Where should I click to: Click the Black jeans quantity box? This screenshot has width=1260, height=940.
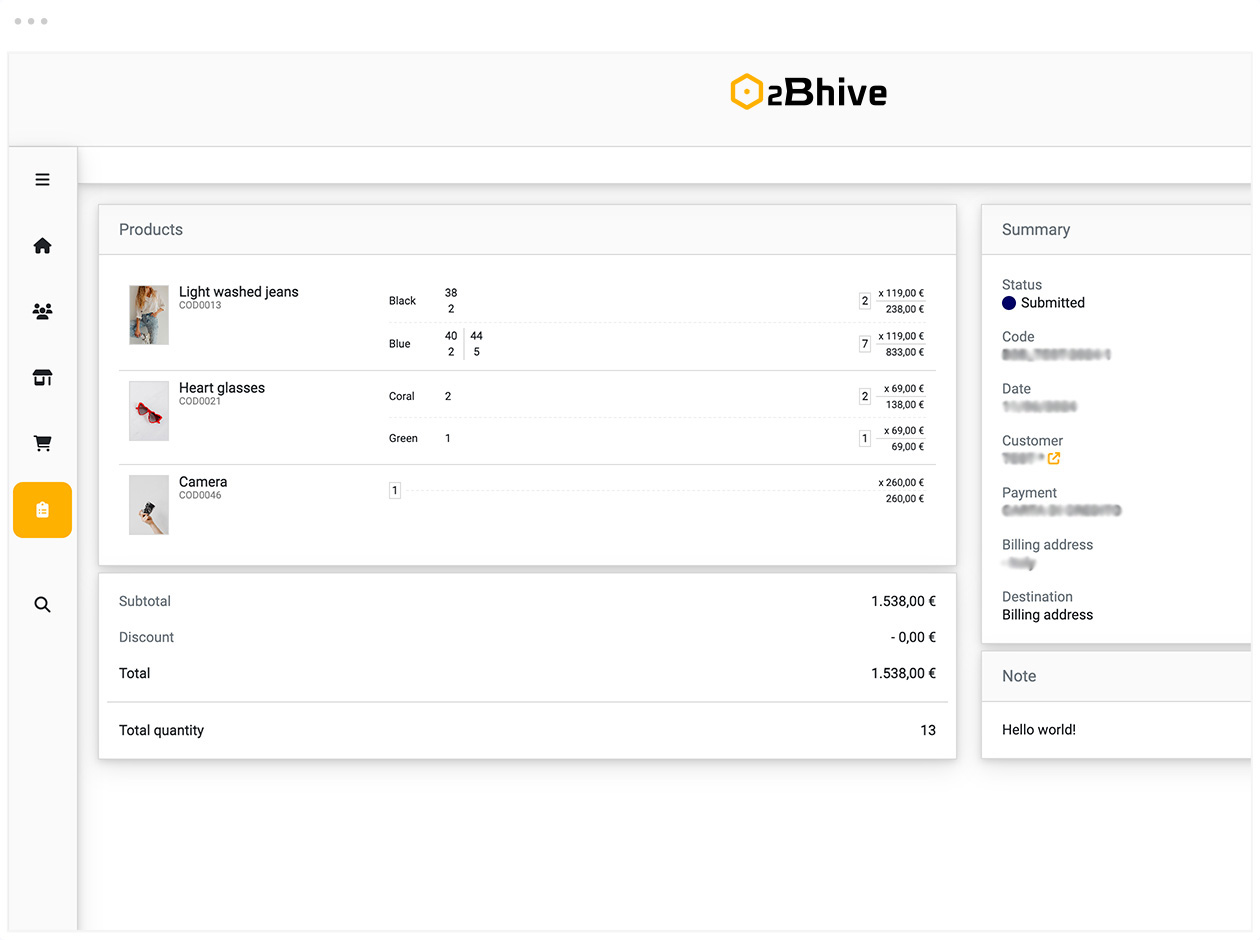[x=865, y=301]
